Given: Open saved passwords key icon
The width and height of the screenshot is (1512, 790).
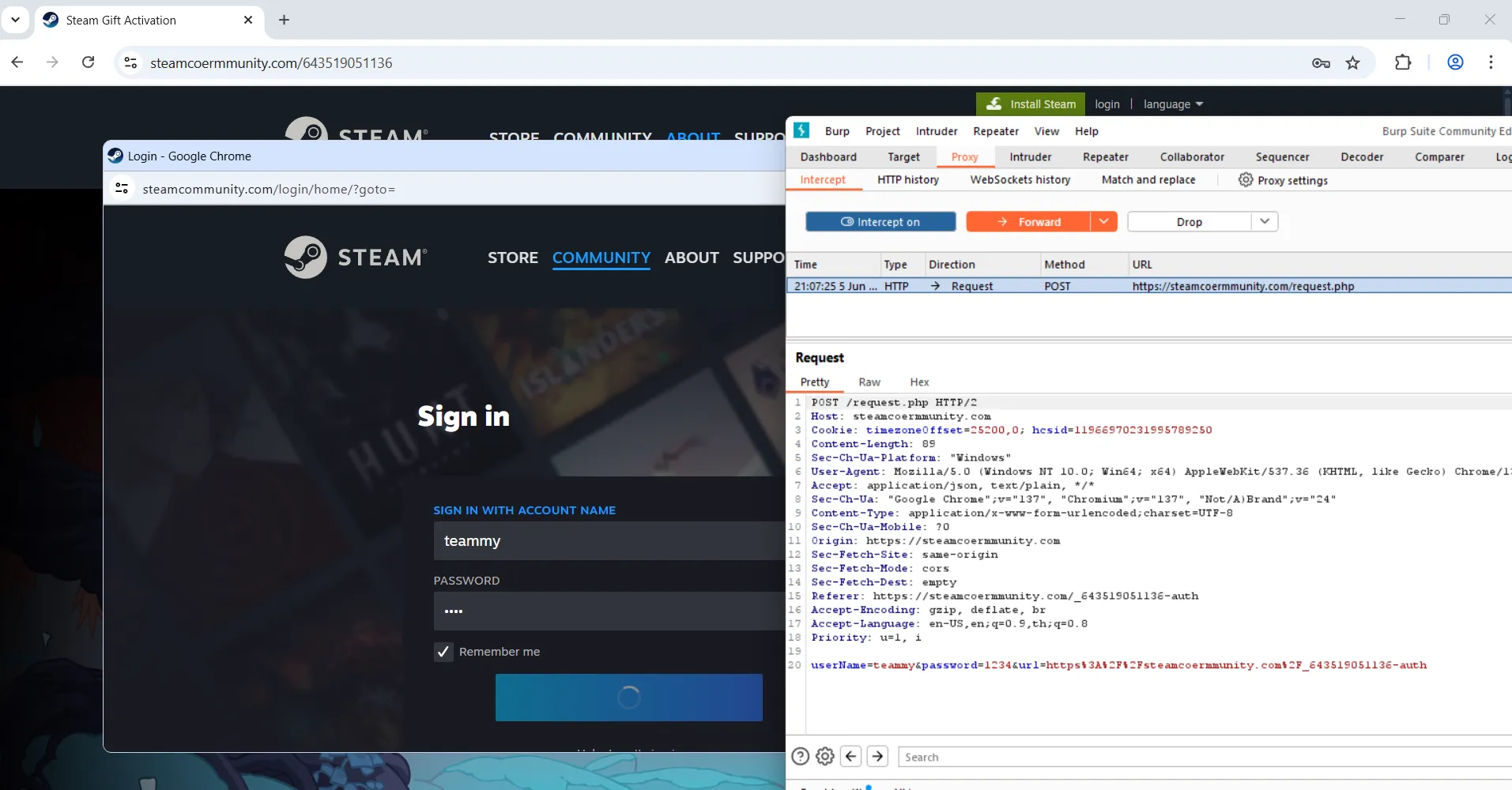Looking at the screenshot, I should pos(1321,63).
